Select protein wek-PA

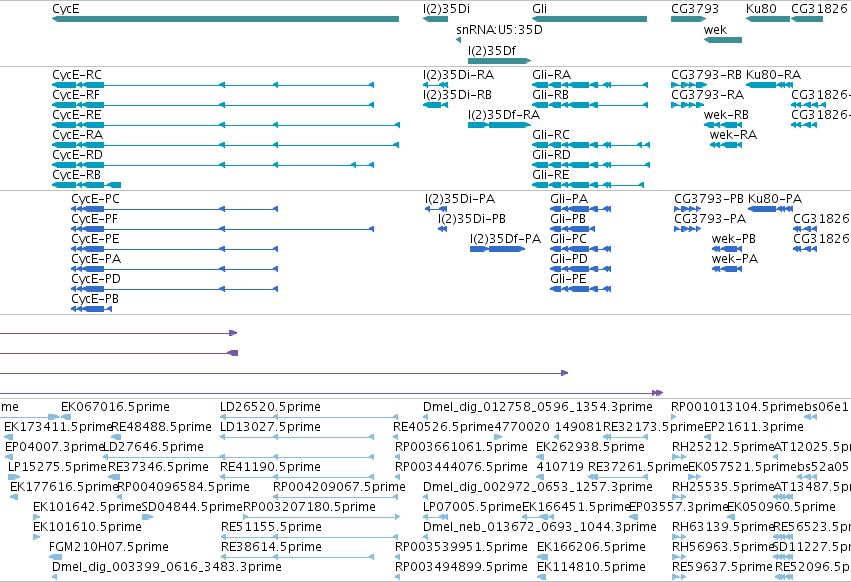click(727, 269)
